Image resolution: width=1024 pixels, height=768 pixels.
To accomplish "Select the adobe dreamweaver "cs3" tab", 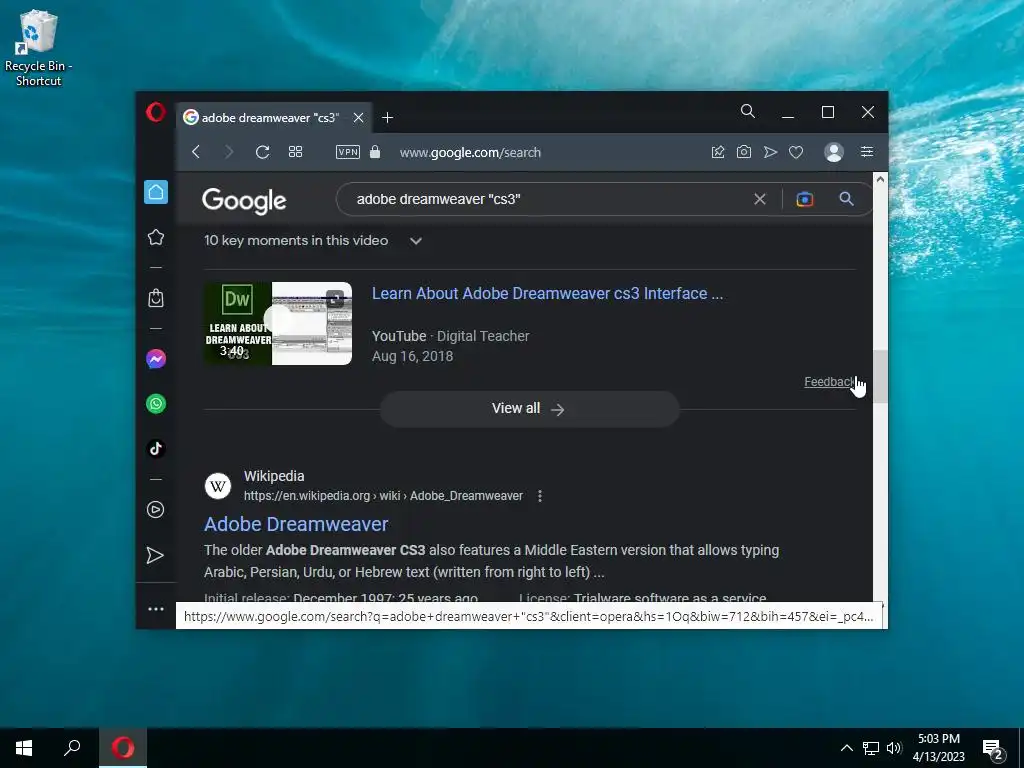I will [274, 118].
